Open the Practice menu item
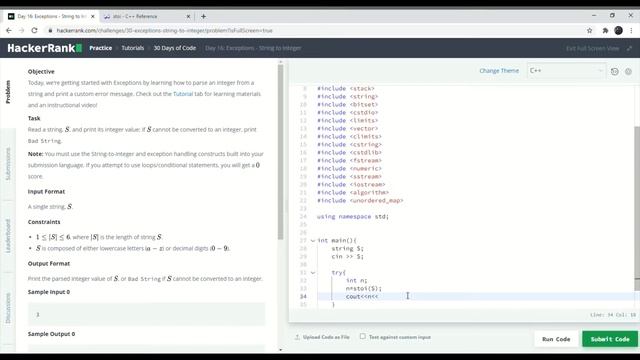 100,48
